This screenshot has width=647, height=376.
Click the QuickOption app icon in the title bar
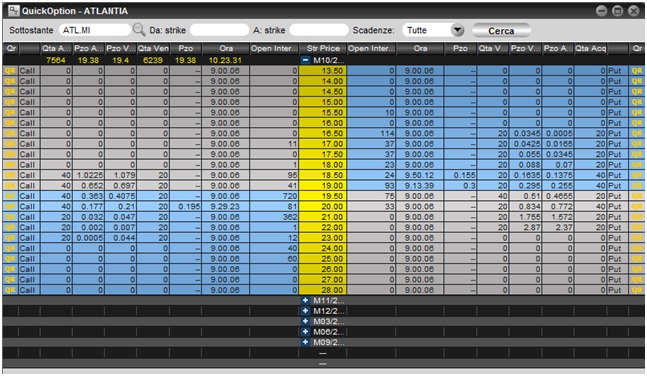pyautogui.click(x=14, y=10)
